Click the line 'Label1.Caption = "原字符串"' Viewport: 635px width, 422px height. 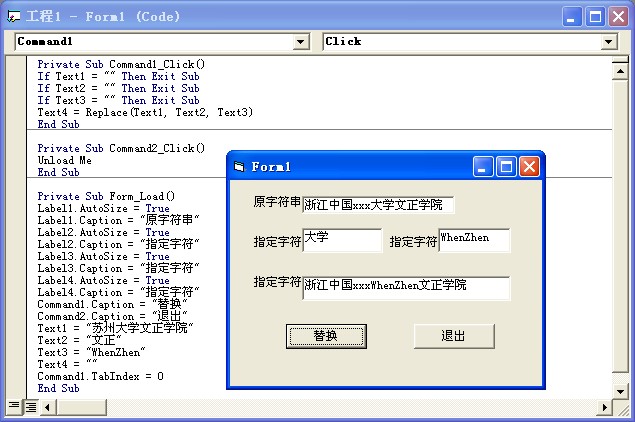pos(118,220)
